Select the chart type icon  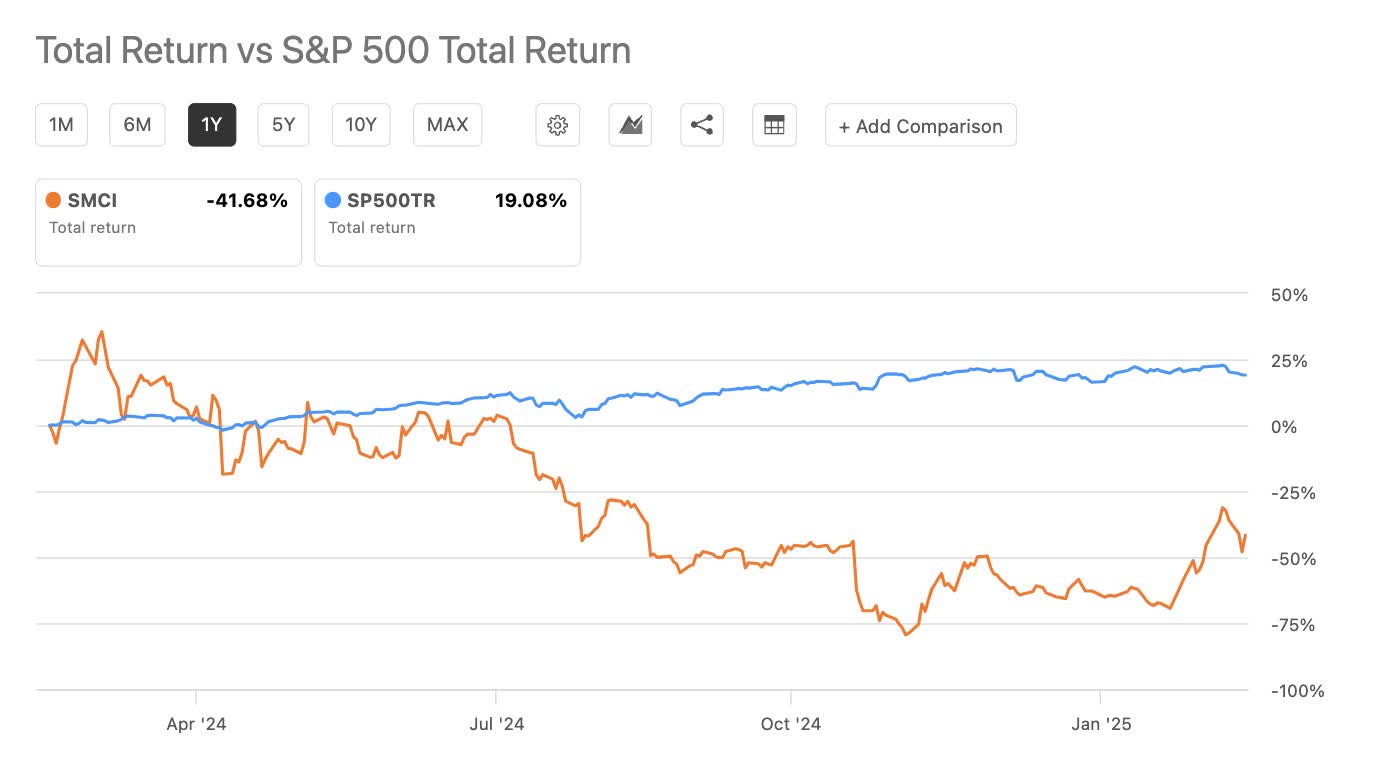[x=630, y=124]
